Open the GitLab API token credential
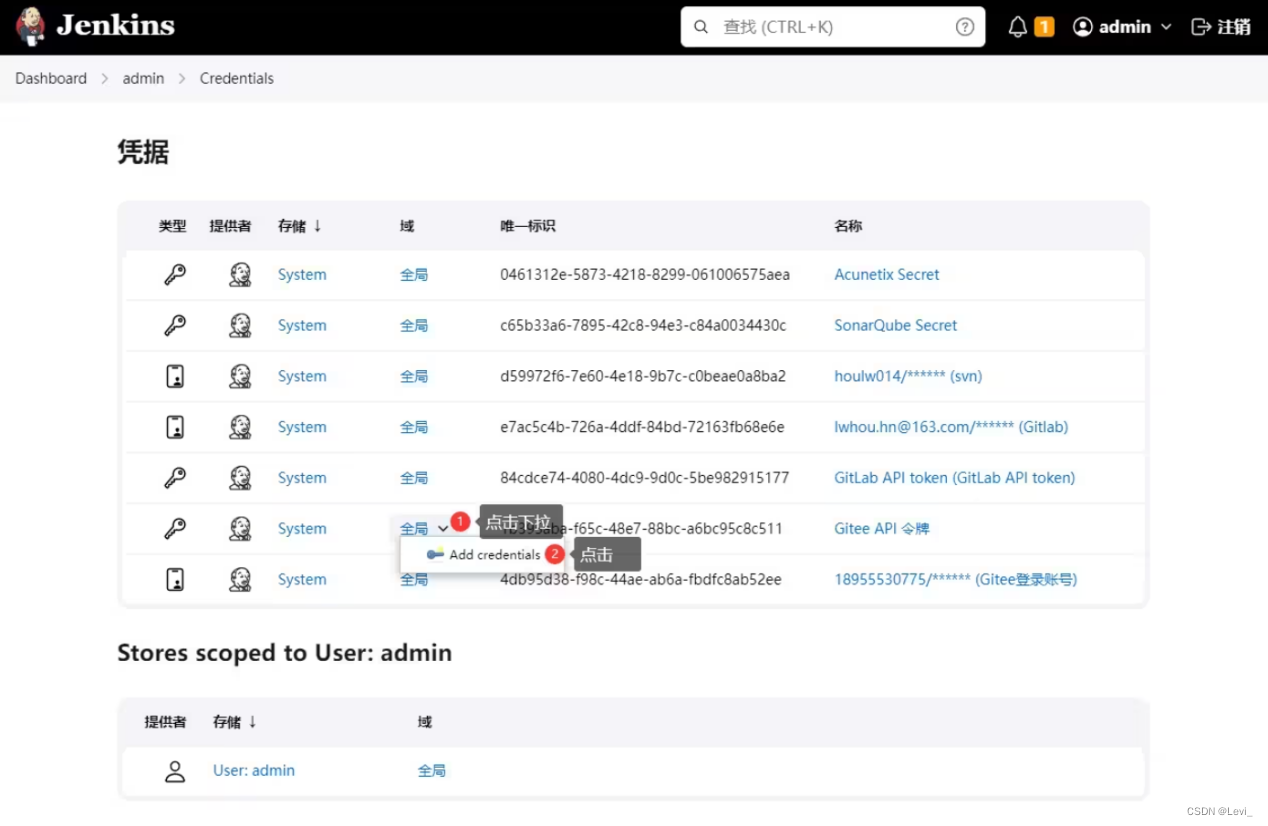Screen dimensions: 1268x826 tap(954, 477)
